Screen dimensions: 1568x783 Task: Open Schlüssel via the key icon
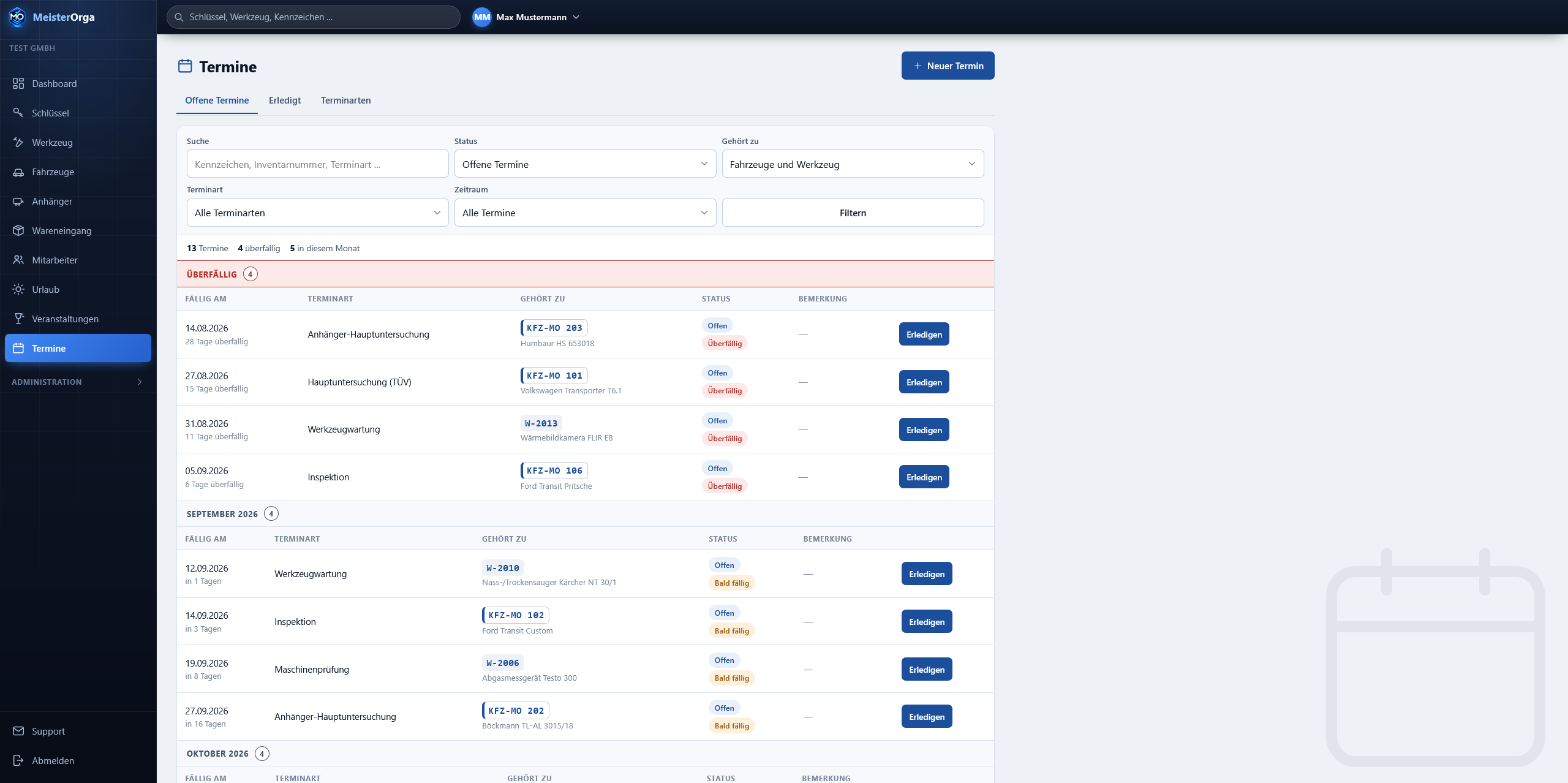[x=18, y=113]
